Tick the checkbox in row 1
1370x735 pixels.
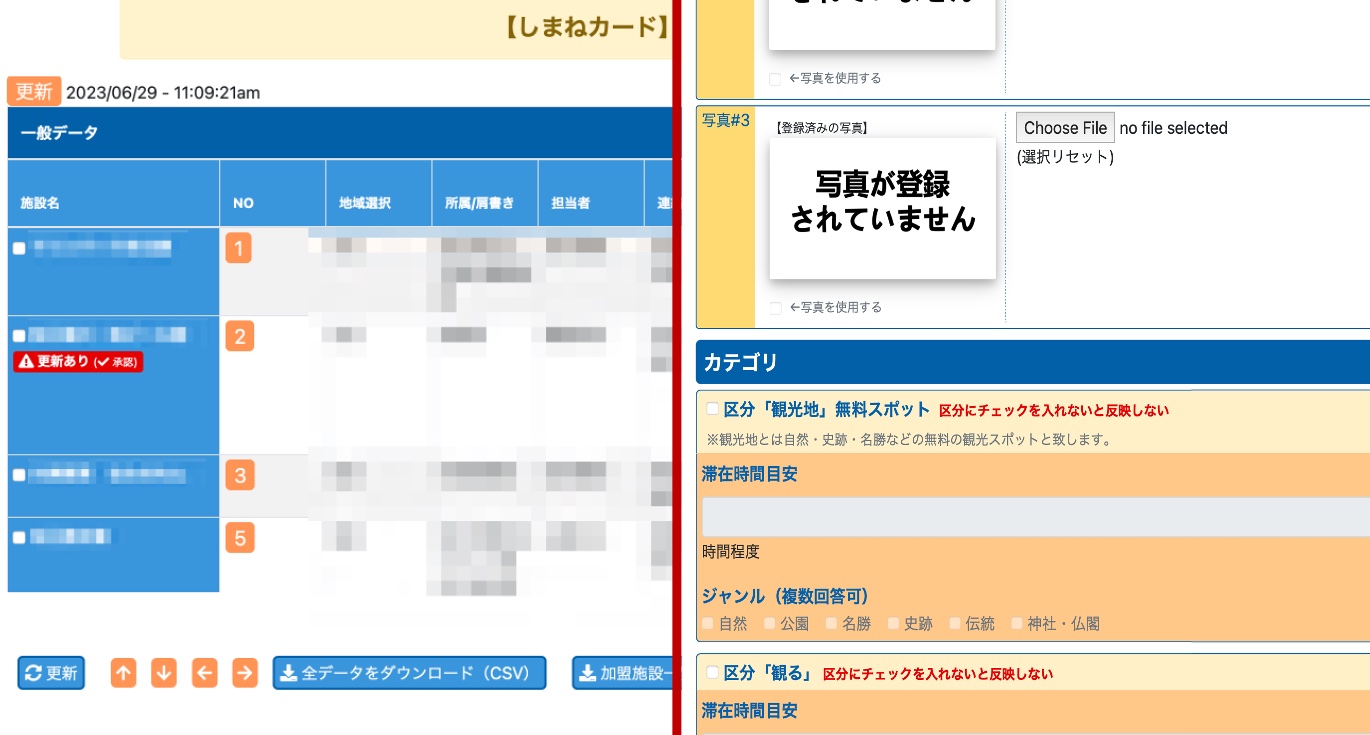[x=19, y=249]
